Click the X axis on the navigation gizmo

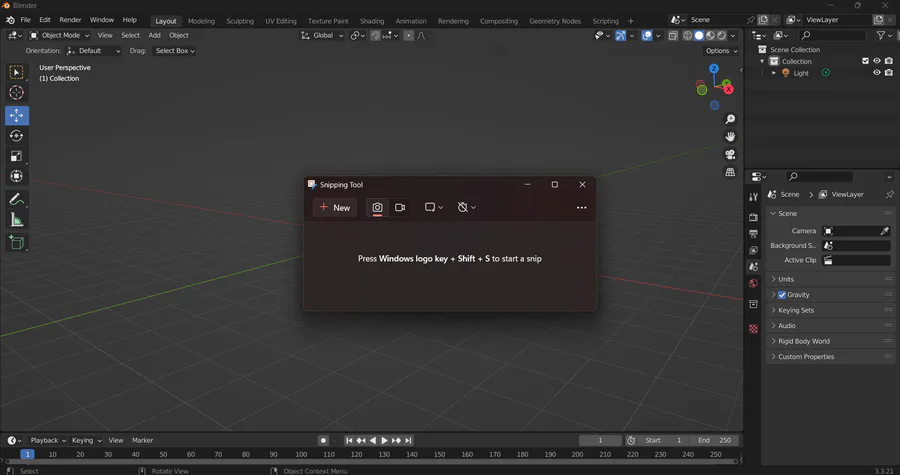coord(728,89)
